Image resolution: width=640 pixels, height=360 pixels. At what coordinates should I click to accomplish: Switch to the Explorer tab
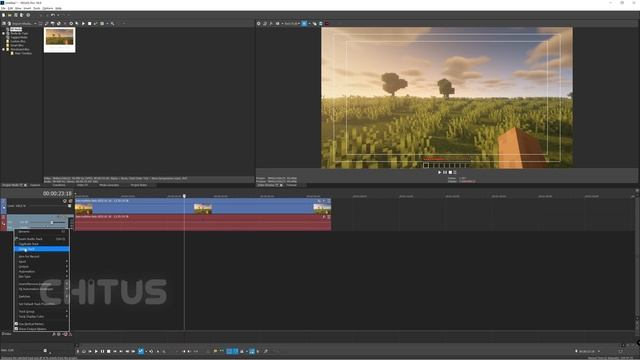coord(35,185)
